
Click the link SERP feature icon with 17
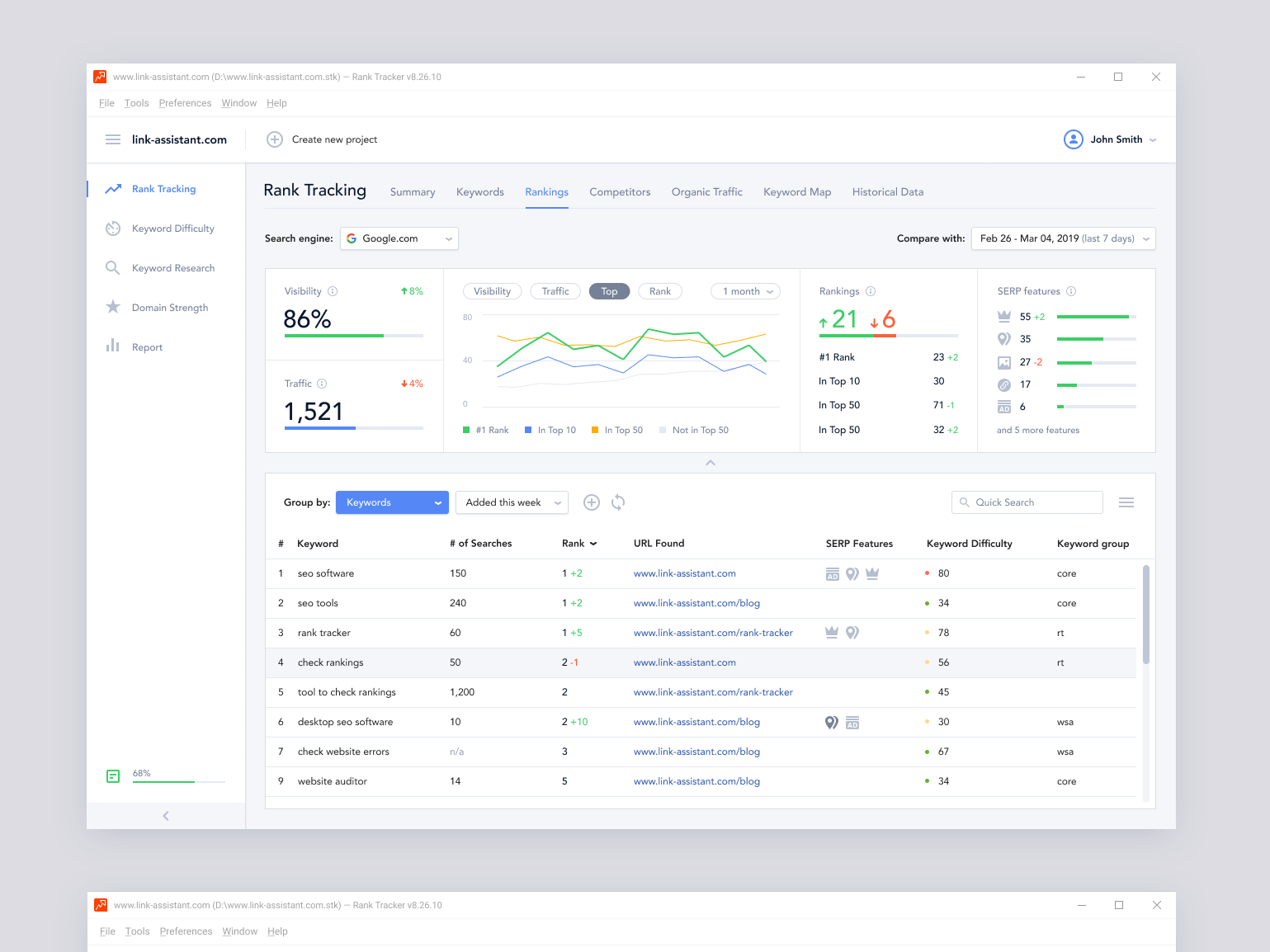(1004, 384)
